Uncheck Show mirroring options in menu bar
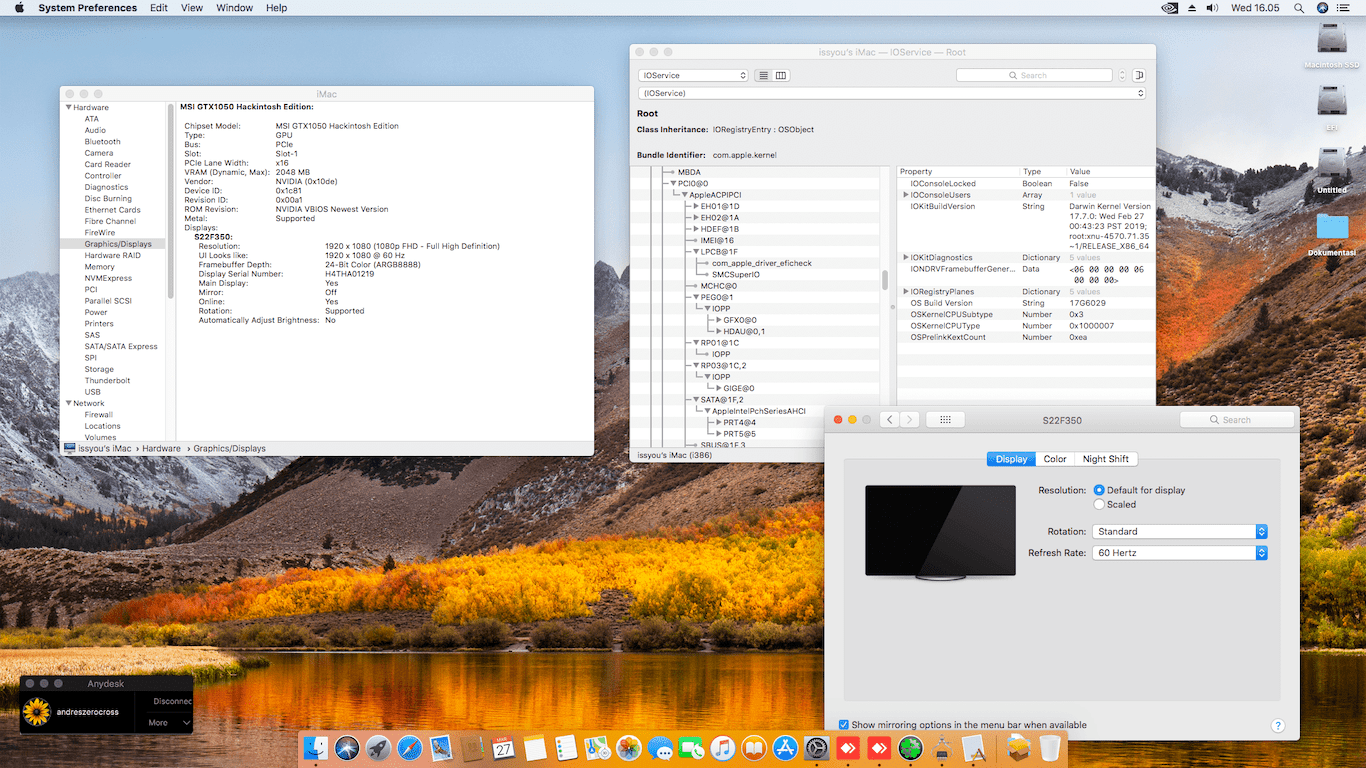 (844, 725)
